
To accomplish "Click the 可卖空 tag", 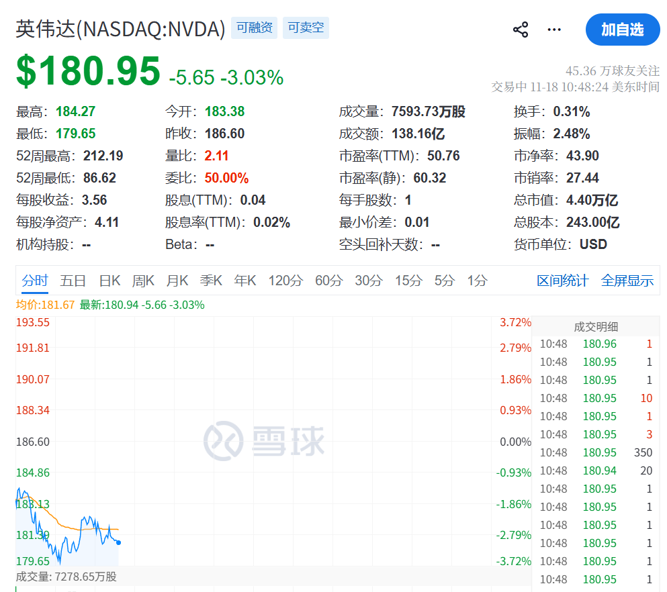I will click(305, 29).
